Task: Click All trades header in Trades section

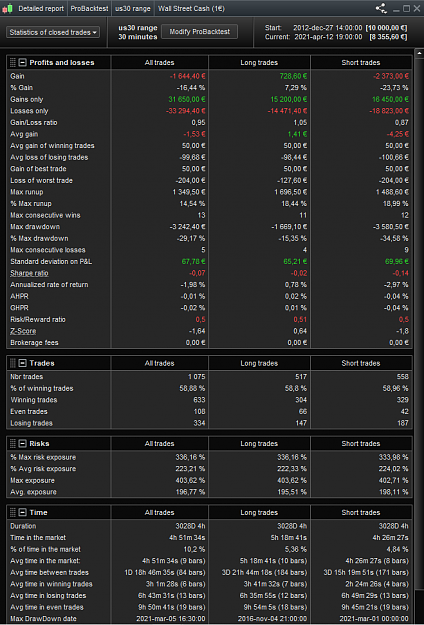Action: (x=159, y=363)
